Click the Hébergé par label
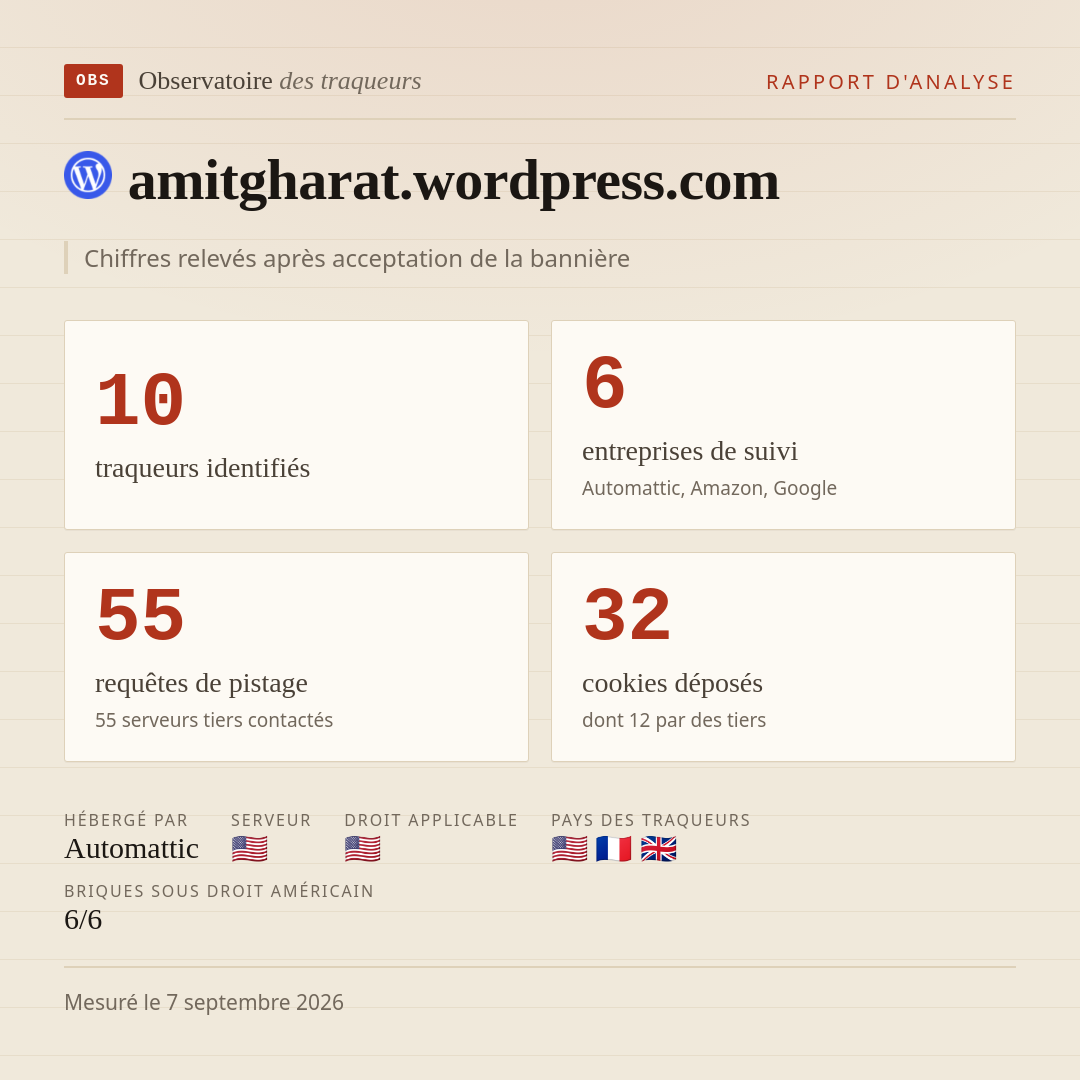 tap(126, 820)
